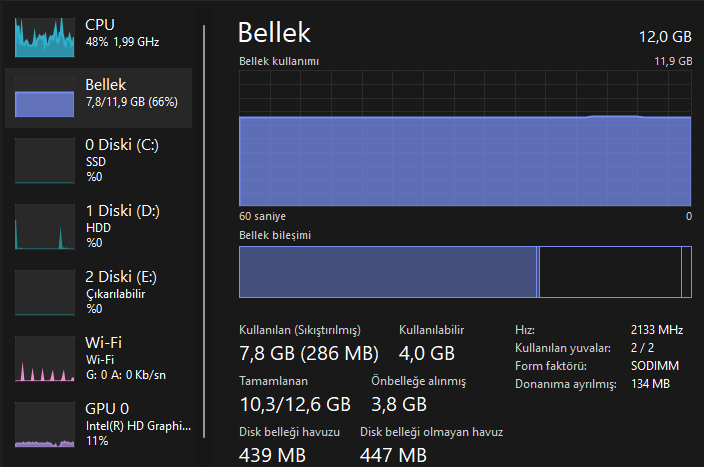Click the Kullanılan (Sıkıştırılmış) 7,8 GB value
Screen dimensions: 704x467
pyautogui.click(x=308, y=353)
